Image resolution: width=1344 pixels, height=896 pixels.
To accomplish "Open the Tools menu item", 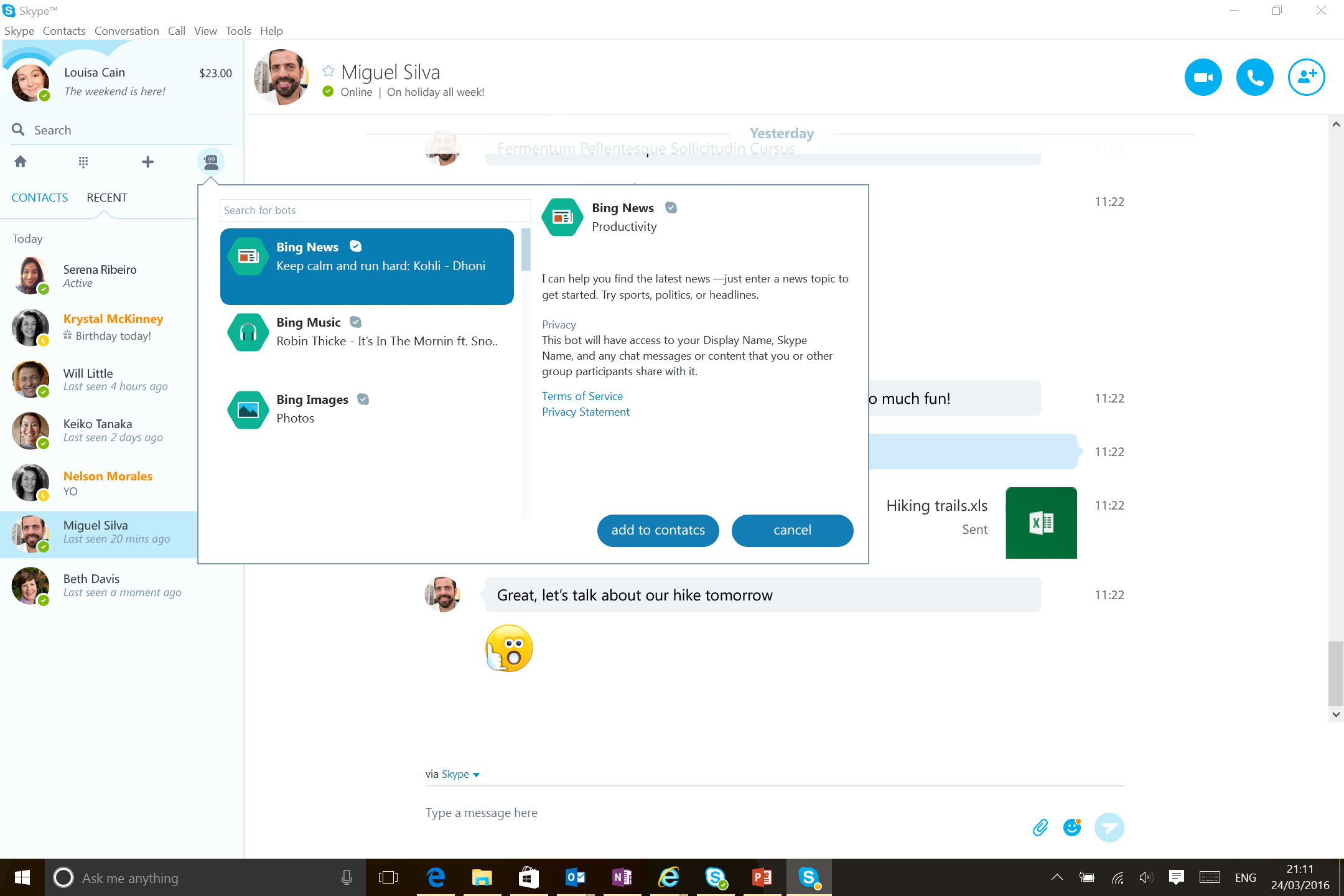I will point(237,31).
